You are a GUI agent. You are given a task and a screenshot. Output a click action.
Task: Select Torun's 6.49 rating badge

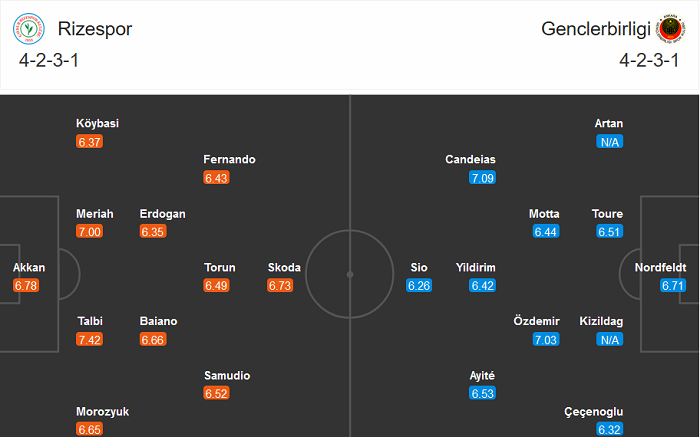coord(217,286)
